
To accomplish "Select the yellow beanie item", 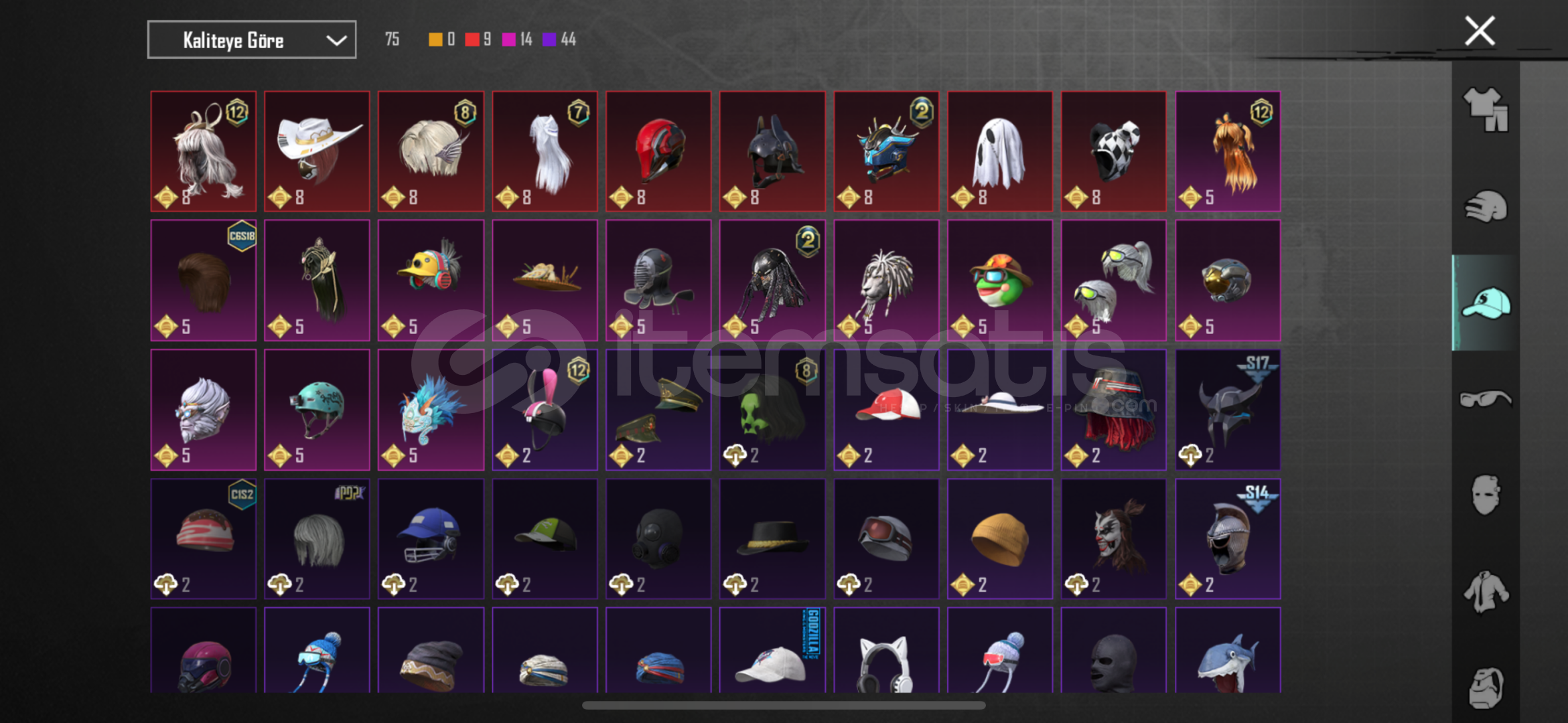I will 999,538.
